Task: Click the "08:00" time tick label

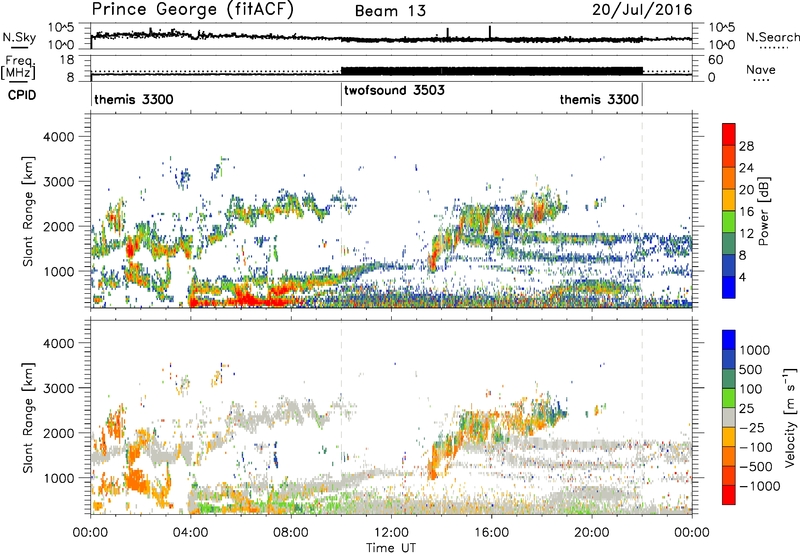Action: point(291,533)
